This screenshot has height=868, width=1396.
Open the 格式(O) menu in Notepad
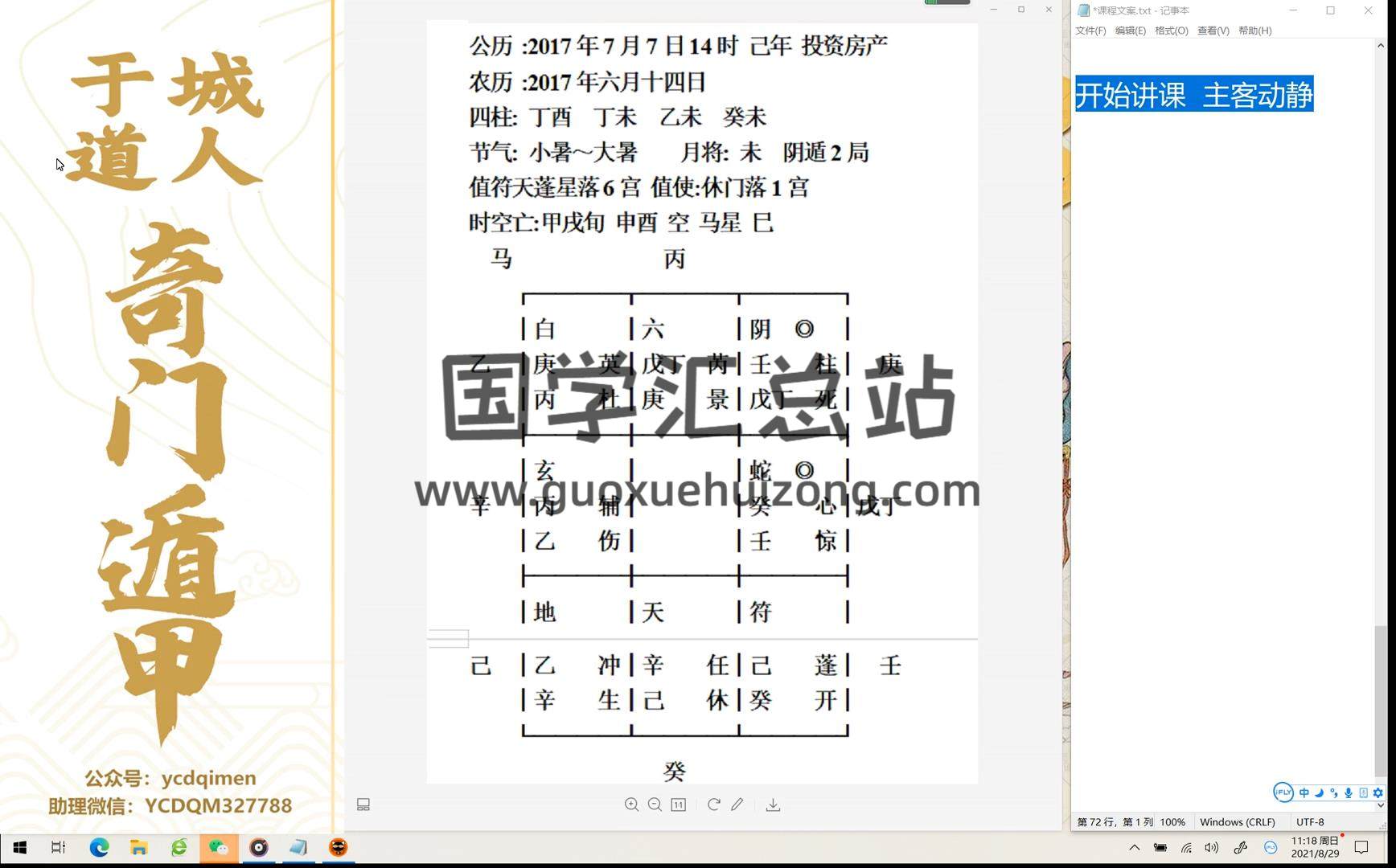tap(1172, 31)
